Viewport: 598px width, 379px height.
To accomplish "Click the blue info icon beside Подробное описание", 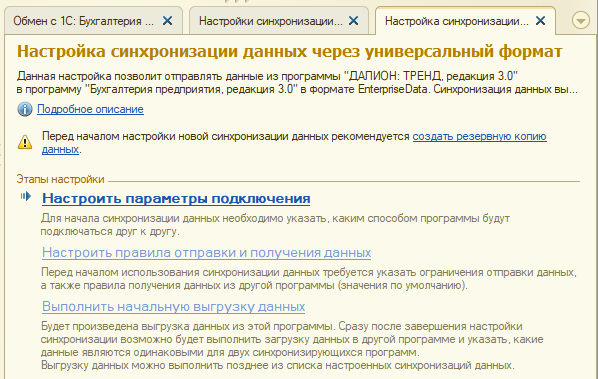I will (25, 109).
